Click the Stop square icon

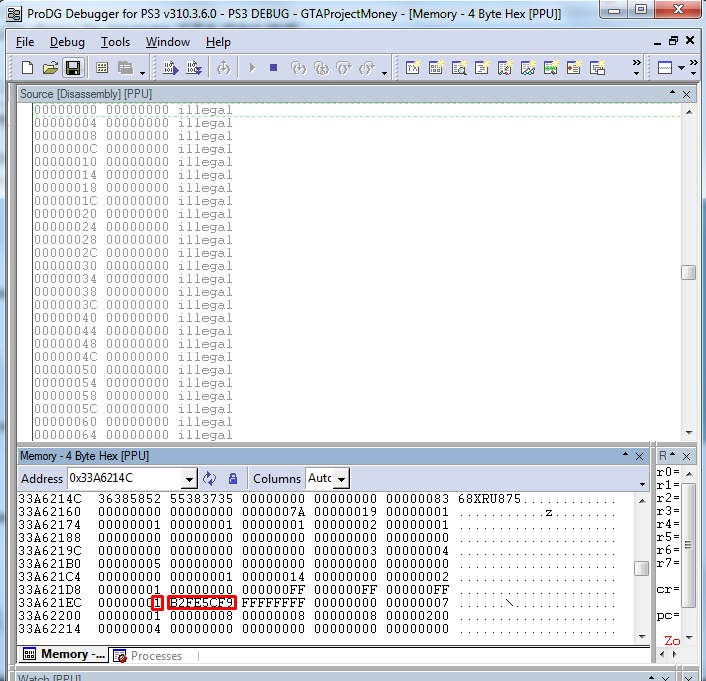273,68
